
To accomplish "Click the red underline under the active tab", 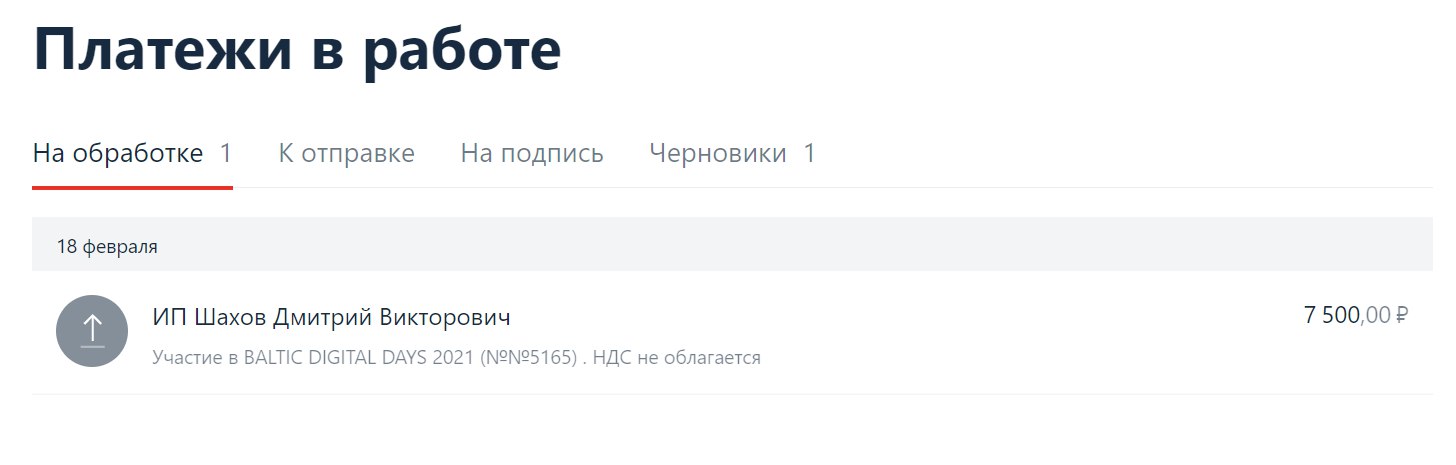I will click(x=132, y=187).
